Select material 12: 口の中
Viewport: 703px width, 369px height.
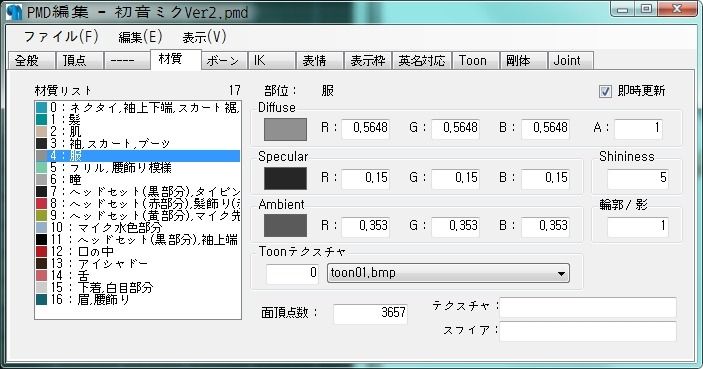[x=138, y=251]
